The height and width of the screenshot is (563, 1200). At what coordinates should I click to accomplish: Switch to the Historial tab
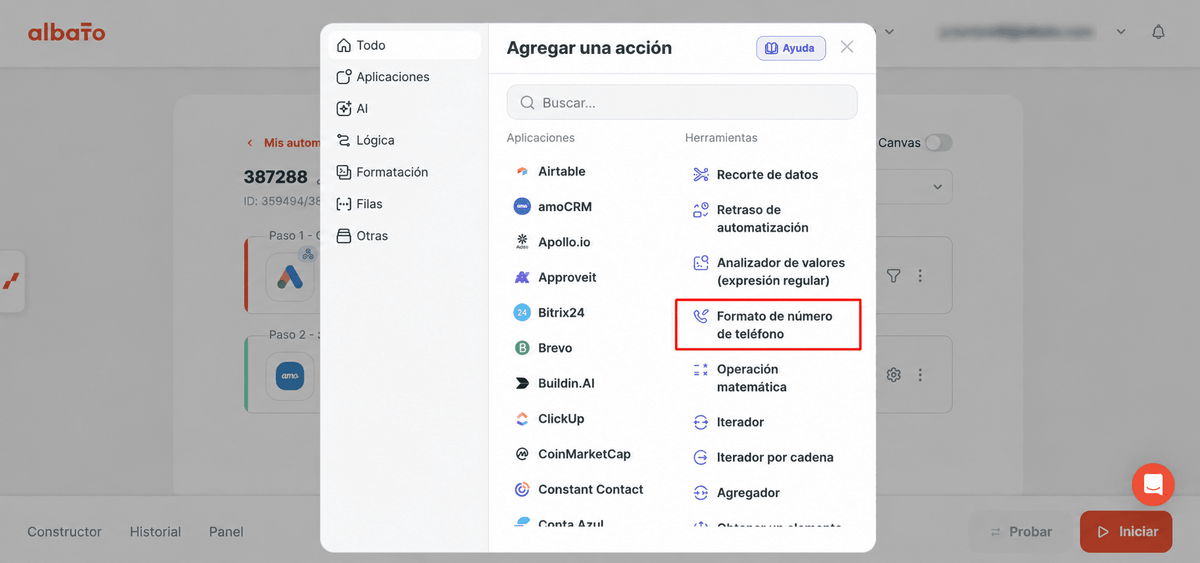(x=155, y=532)
